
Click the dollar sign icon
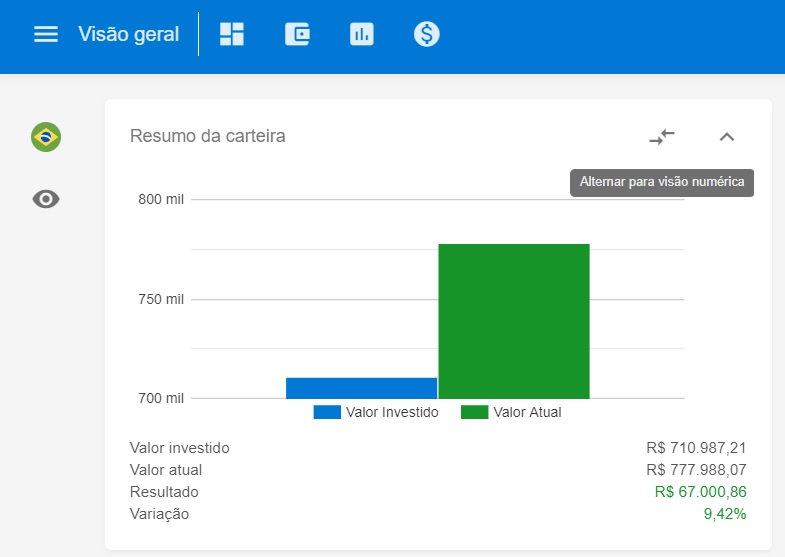[427, 35]
